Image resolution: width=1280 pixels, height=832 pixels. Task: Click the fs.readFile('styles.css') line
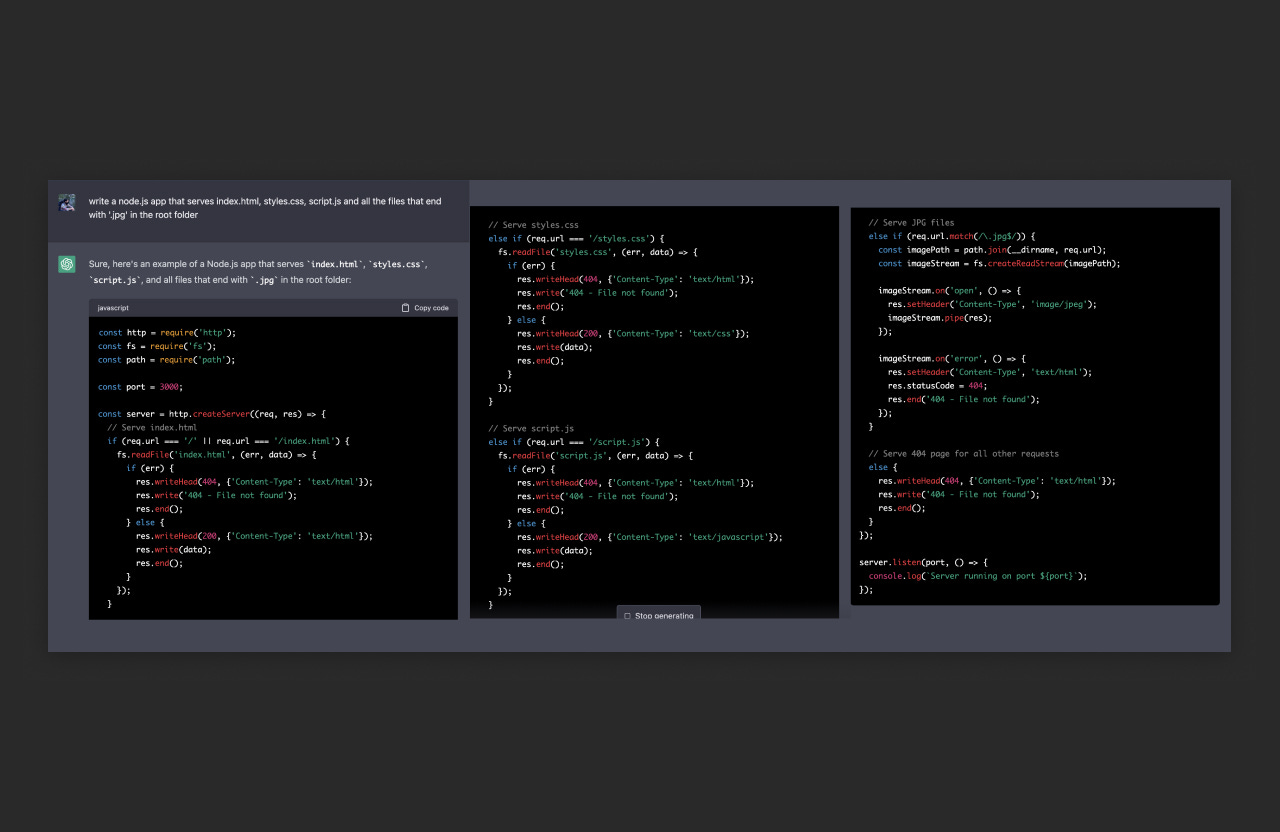click(x=598, y=253)
